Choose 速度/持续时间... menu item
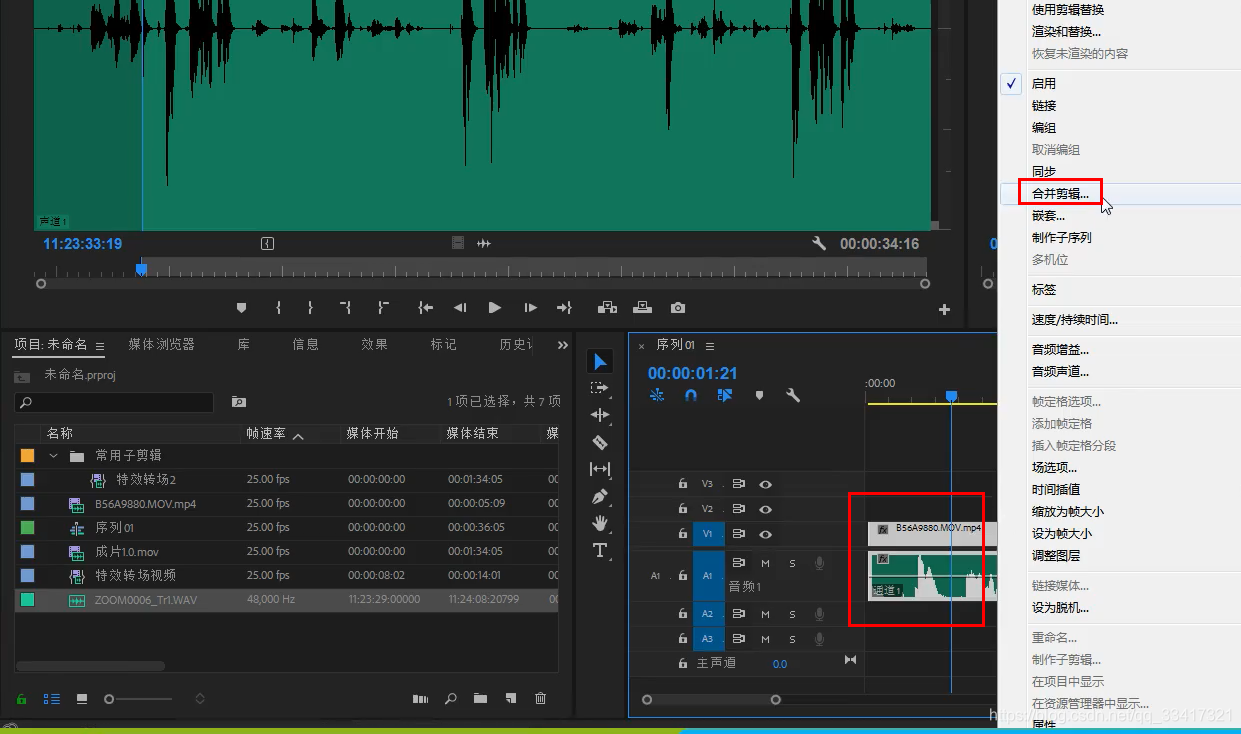 coord(1075,320)
